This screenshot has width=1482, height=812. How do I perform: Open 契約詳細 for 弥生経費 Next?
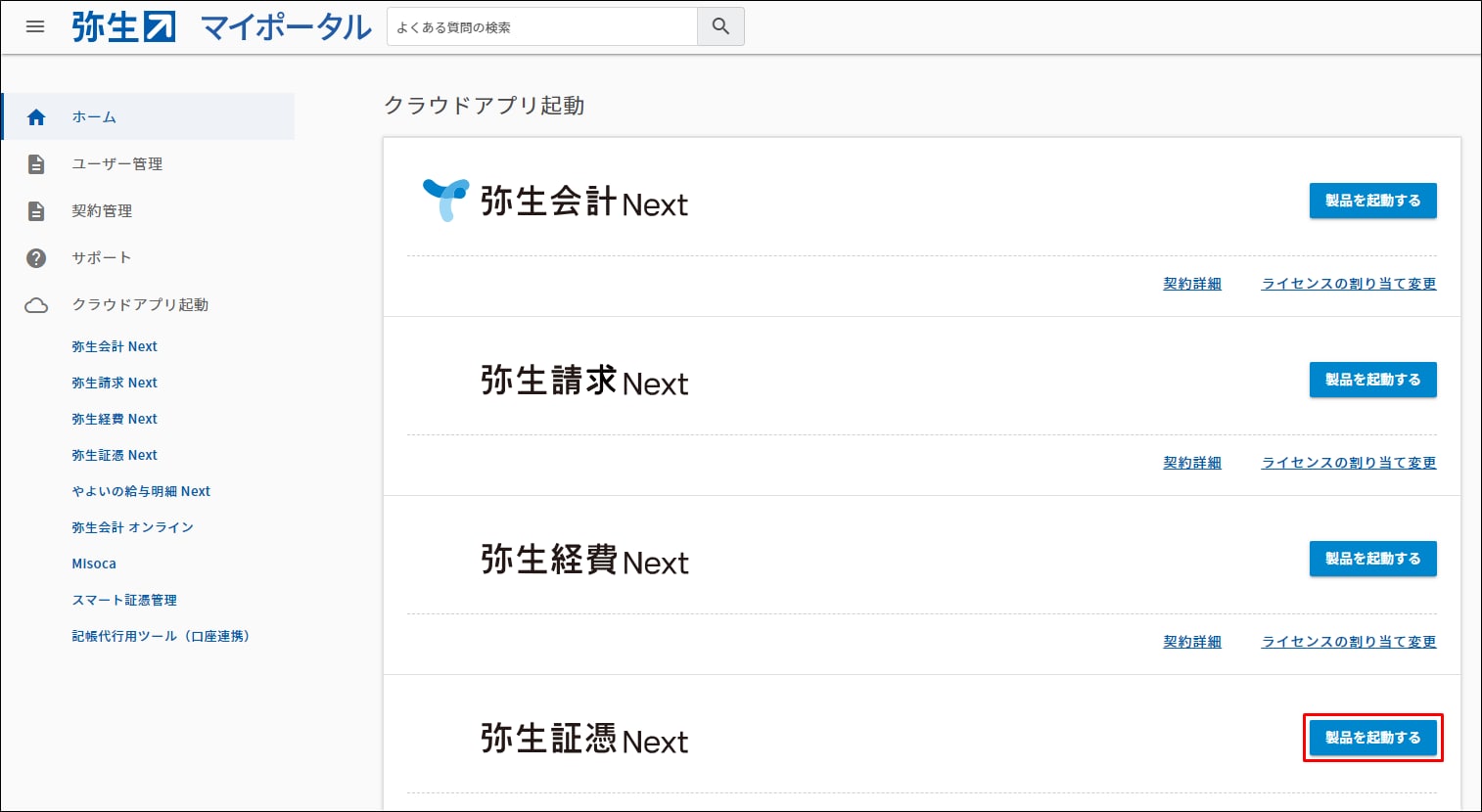1192,642
